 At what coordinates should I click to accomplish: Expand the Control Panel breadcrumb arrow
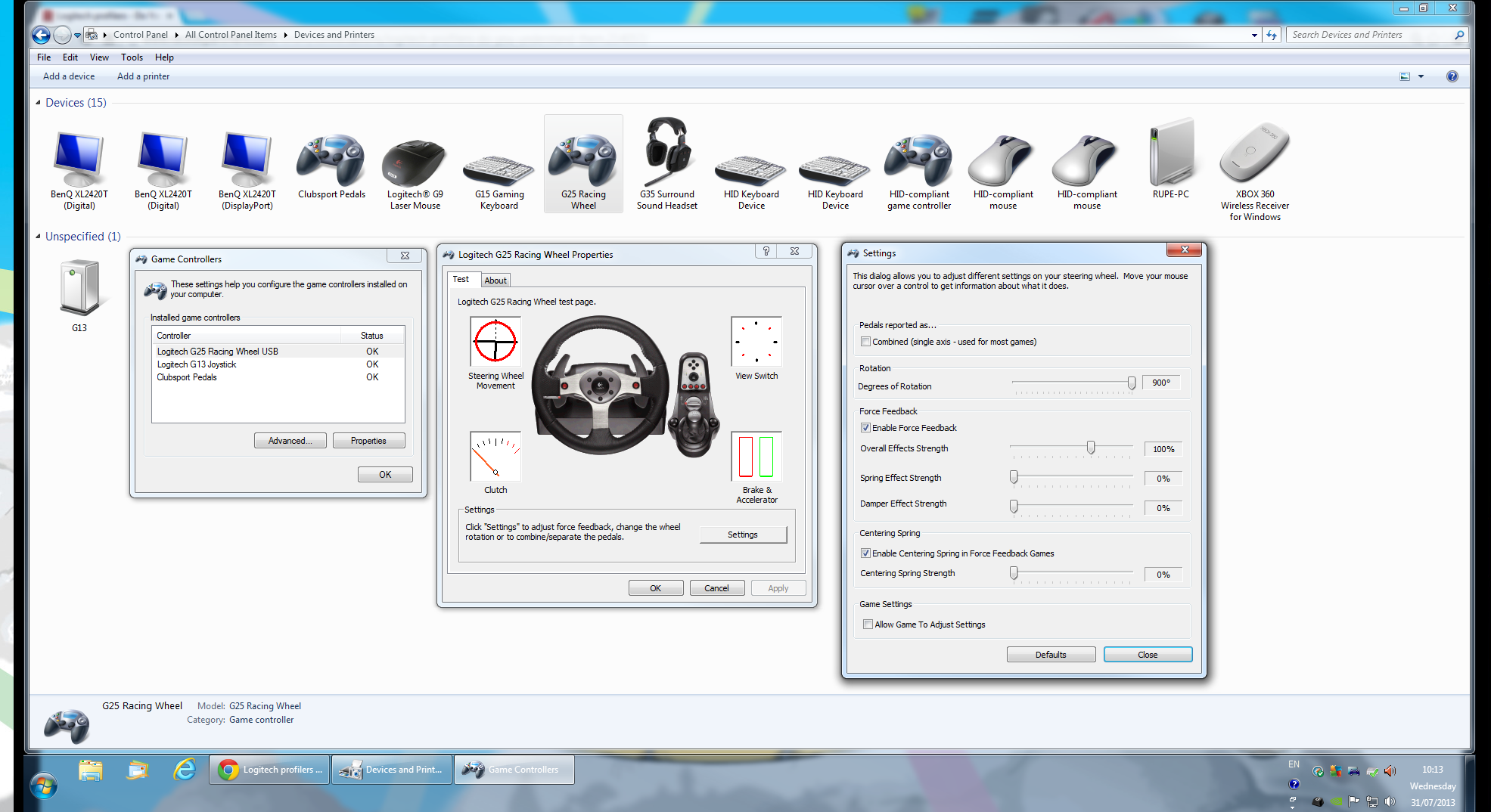(x=176, y=35)
